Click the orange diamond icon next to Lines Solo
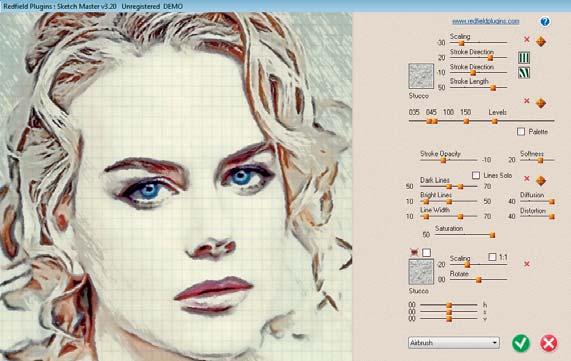The width and height of the screenshot is (571, 361). pyautogui.click(x=541, y=180)
